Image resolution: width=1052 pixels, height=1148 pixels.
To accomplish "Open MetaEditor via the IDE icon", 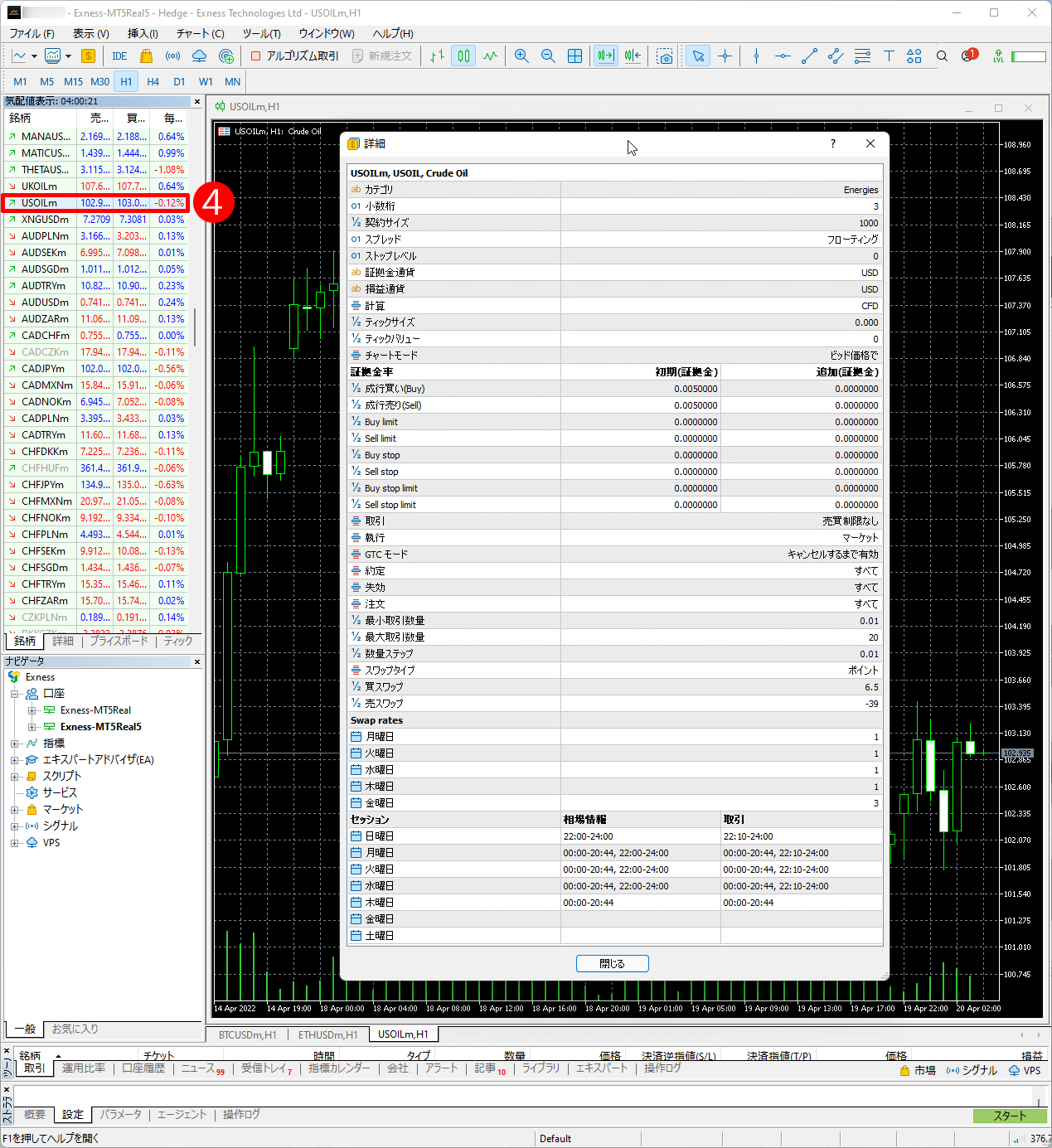I will [119, 56].
